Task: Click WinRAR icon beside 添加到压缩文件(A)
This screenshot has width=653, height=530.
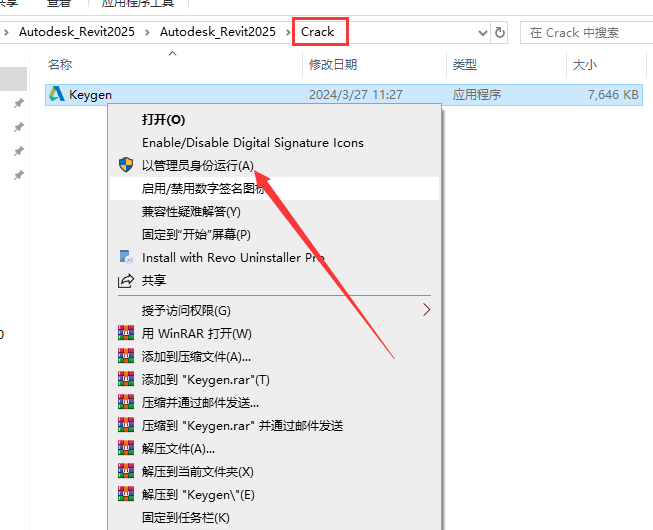Action: 126,356
